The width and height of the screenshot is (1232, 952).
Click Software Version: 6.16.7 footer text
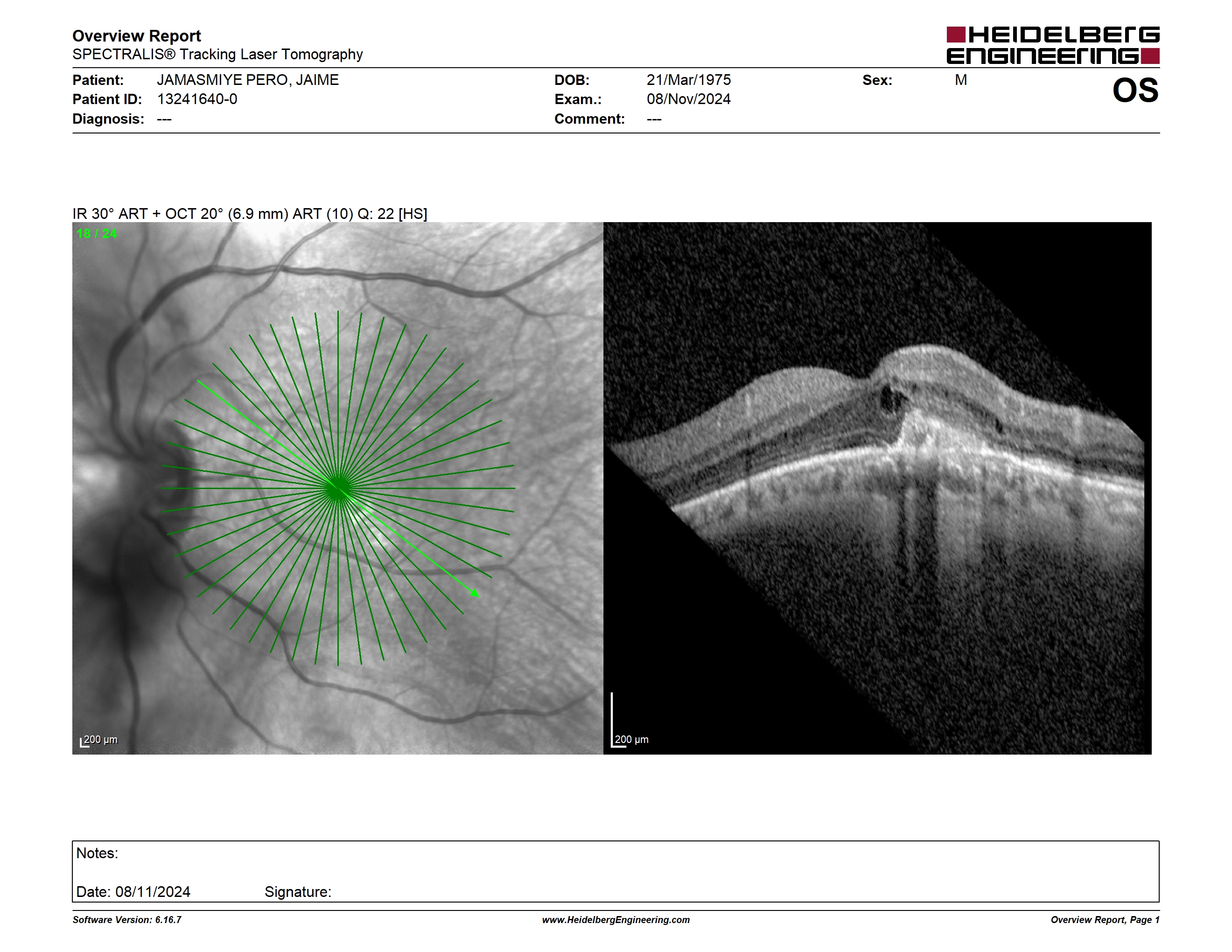pos(127,920)
